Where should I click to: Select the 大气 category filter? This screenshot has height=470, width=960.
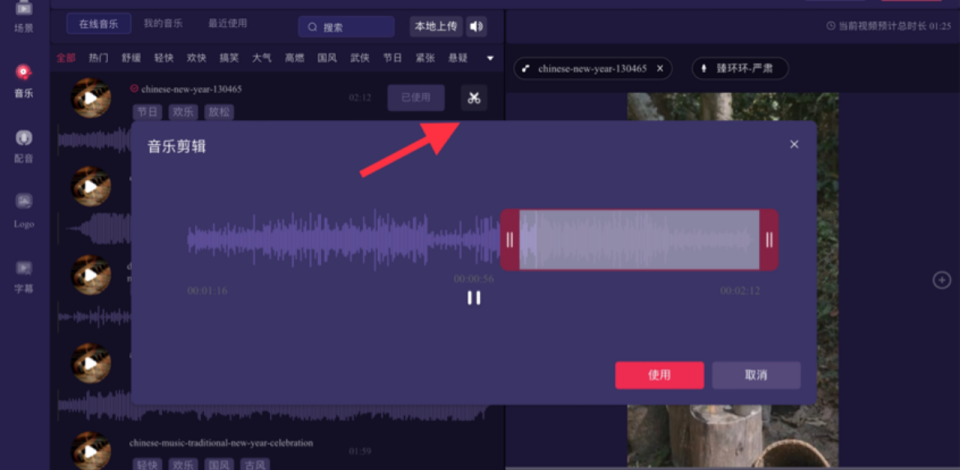262,58
